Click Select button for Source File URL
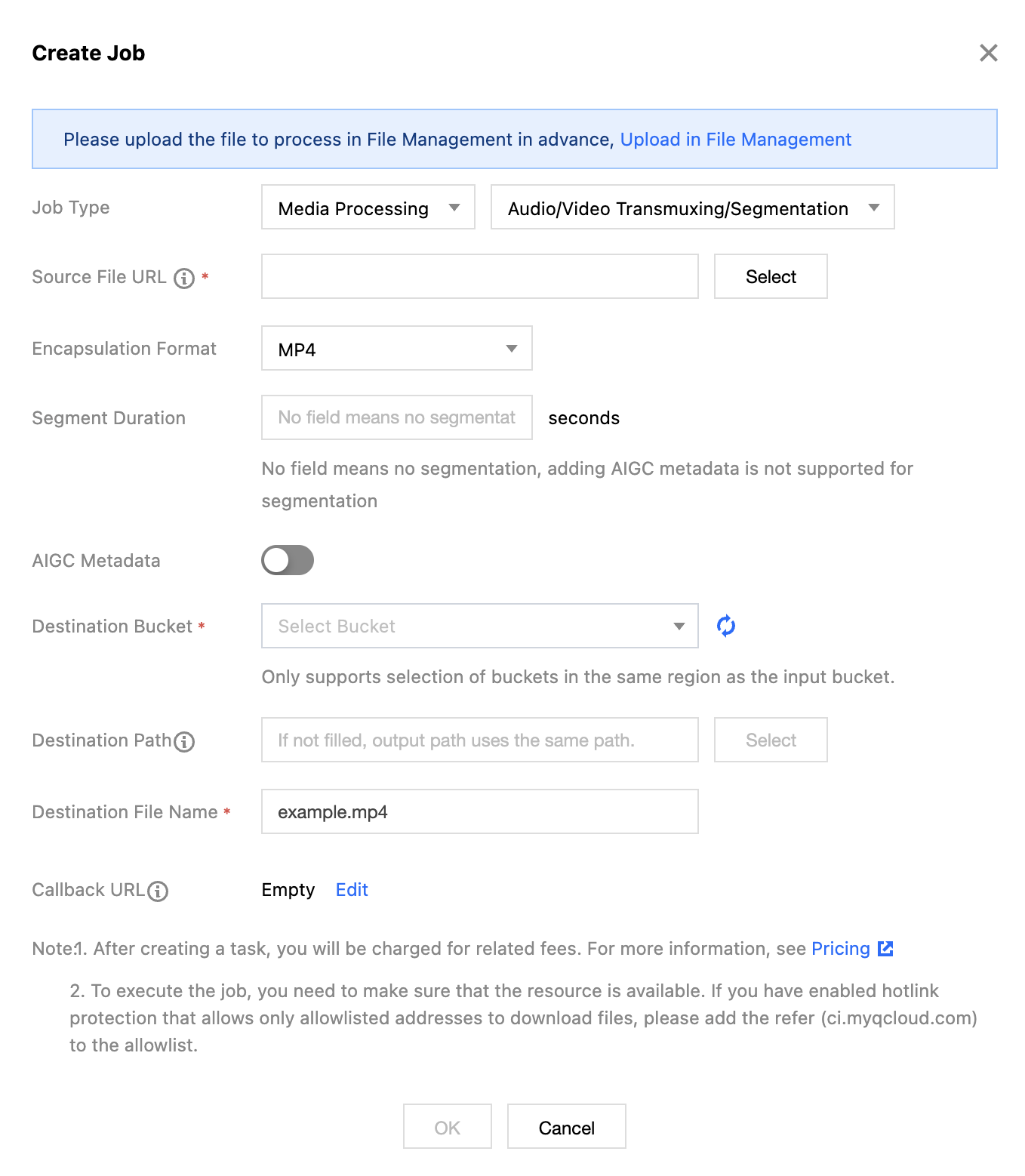The image size is (1025, 1176). [x=770, y=277]
